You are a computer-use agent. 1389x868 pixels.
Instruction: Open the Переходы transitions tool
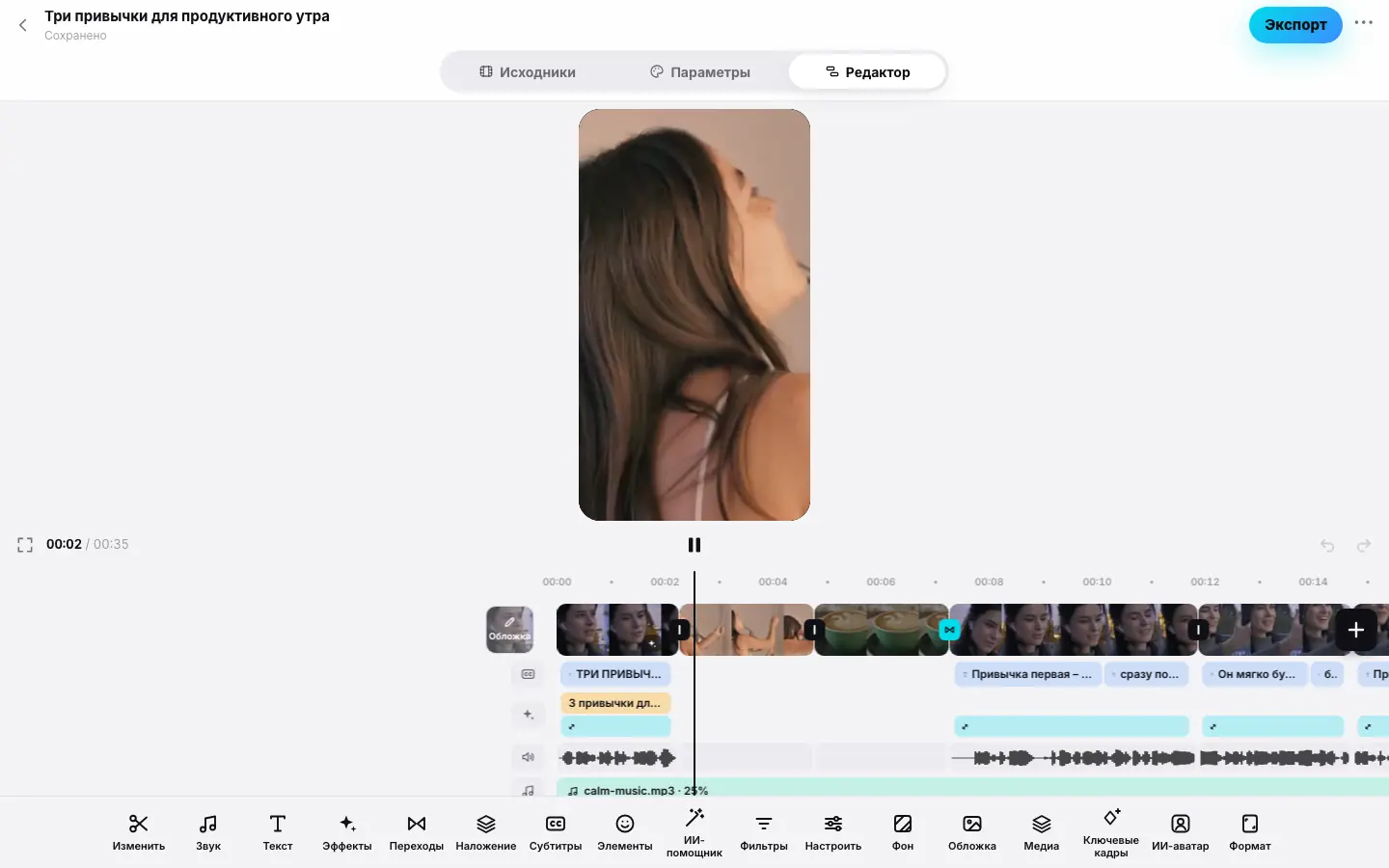pyautogui.click(x=417, y=833)
